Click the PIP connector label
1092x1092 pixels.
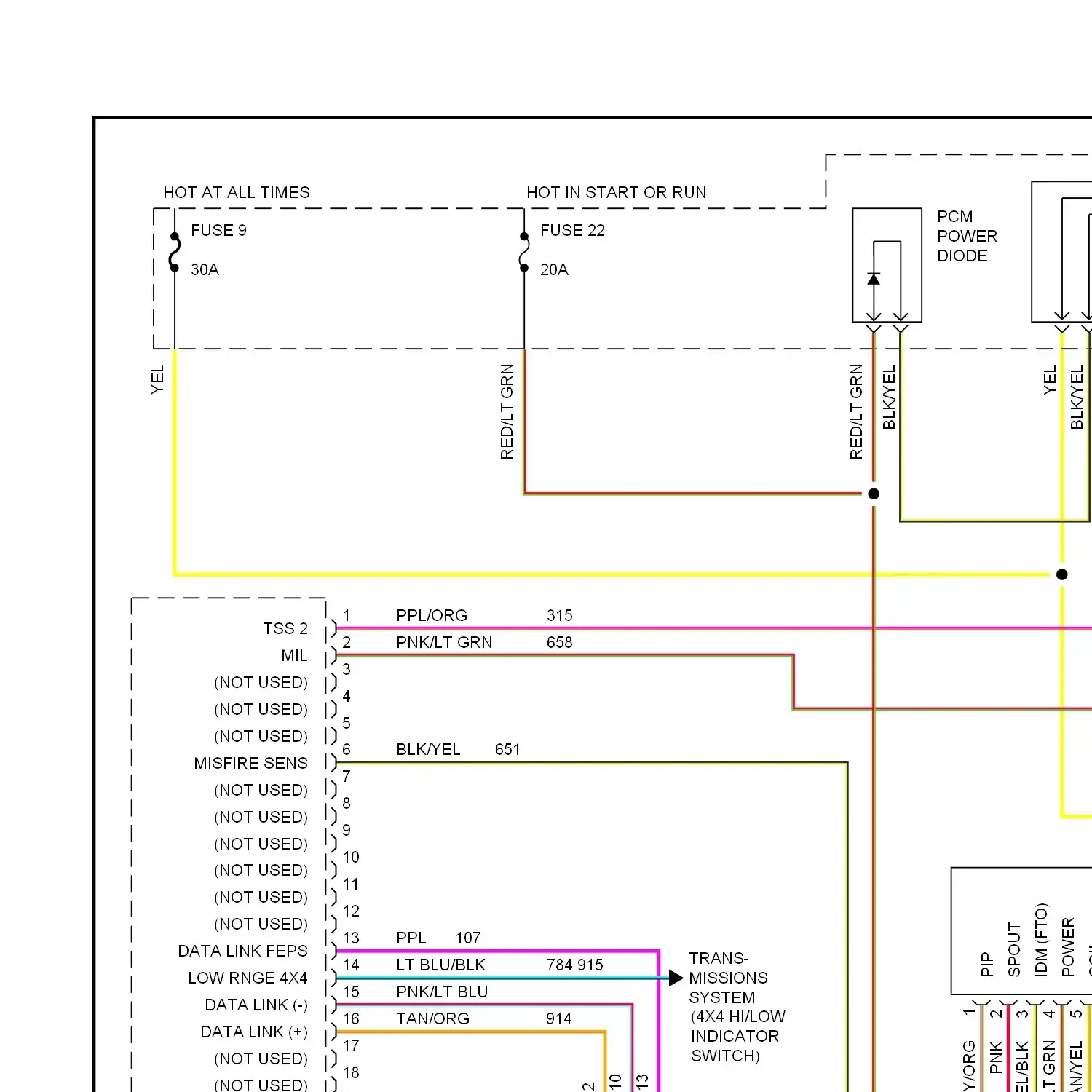click(x=986, y=965)
